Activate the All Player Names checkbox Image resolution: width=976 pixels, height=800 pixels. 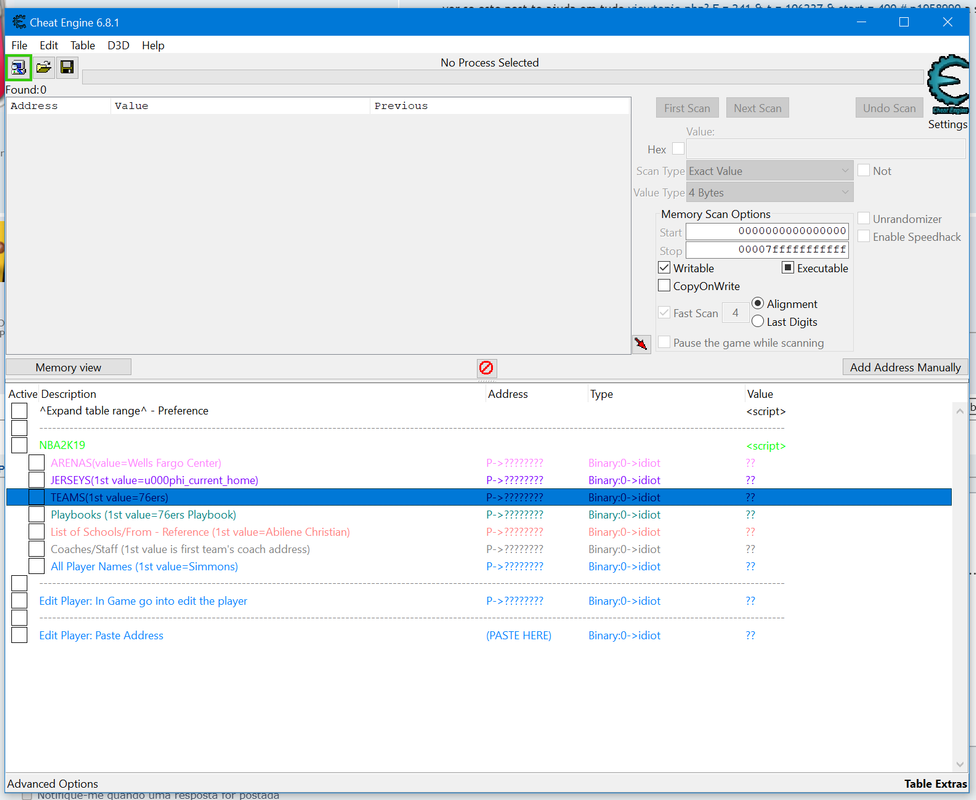tap(37, 567)
